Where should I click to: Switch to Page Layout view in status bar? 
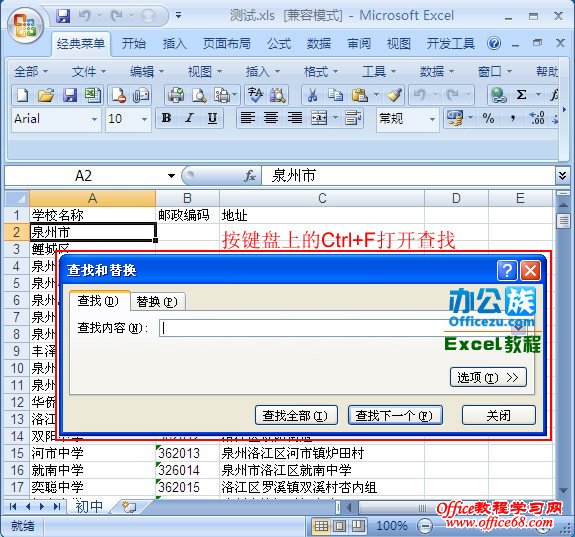tap(340, 526)
